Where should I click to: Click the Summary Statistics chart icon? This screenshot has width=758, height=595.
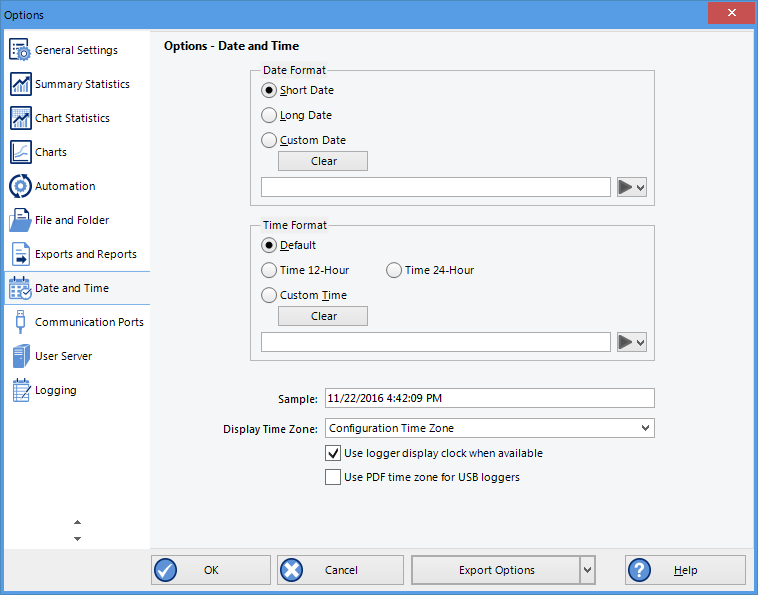pos(20,85)
